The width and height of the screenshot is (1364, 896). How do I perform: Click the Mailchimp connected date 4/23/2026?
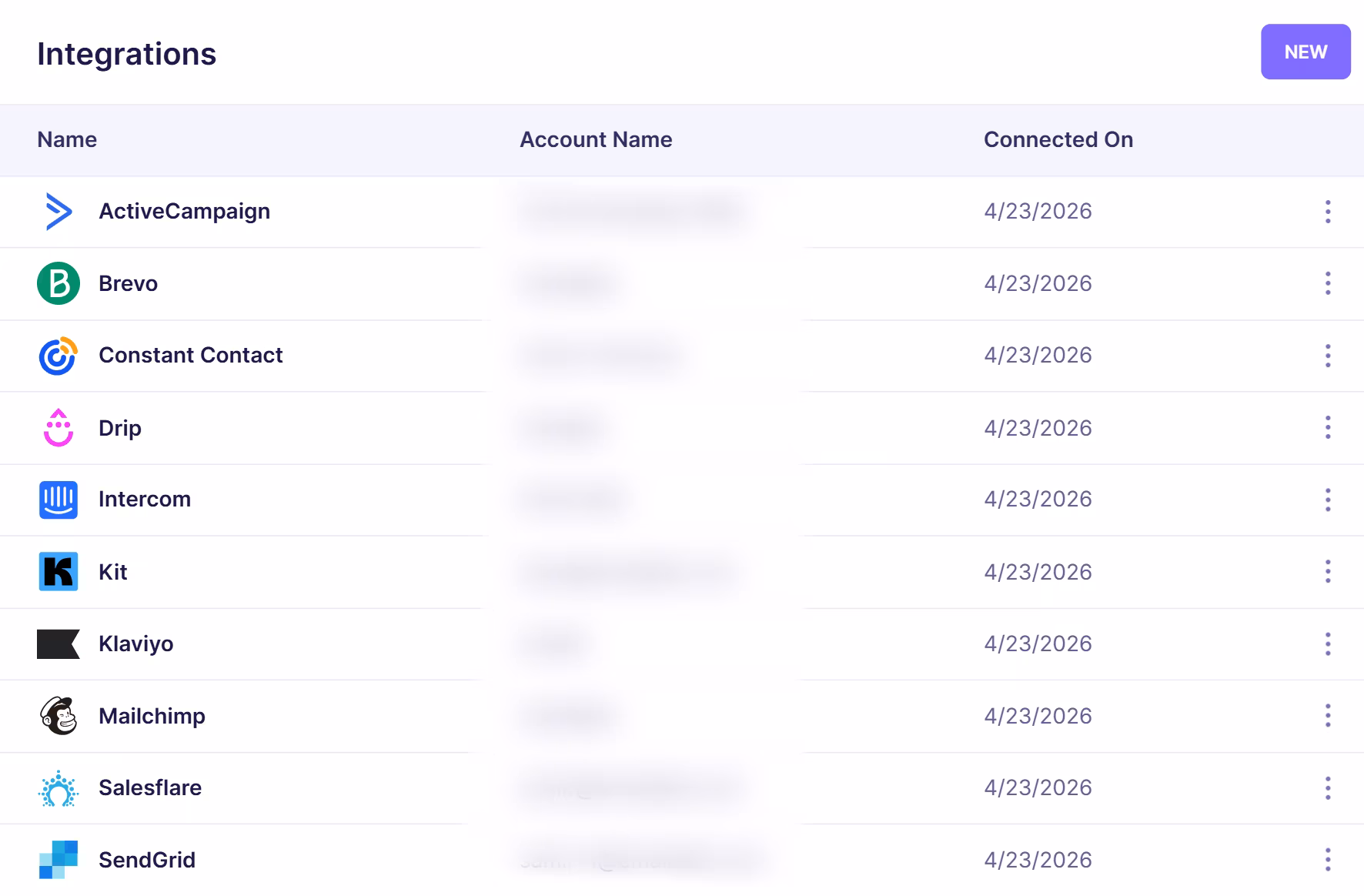coord(1038,716)
